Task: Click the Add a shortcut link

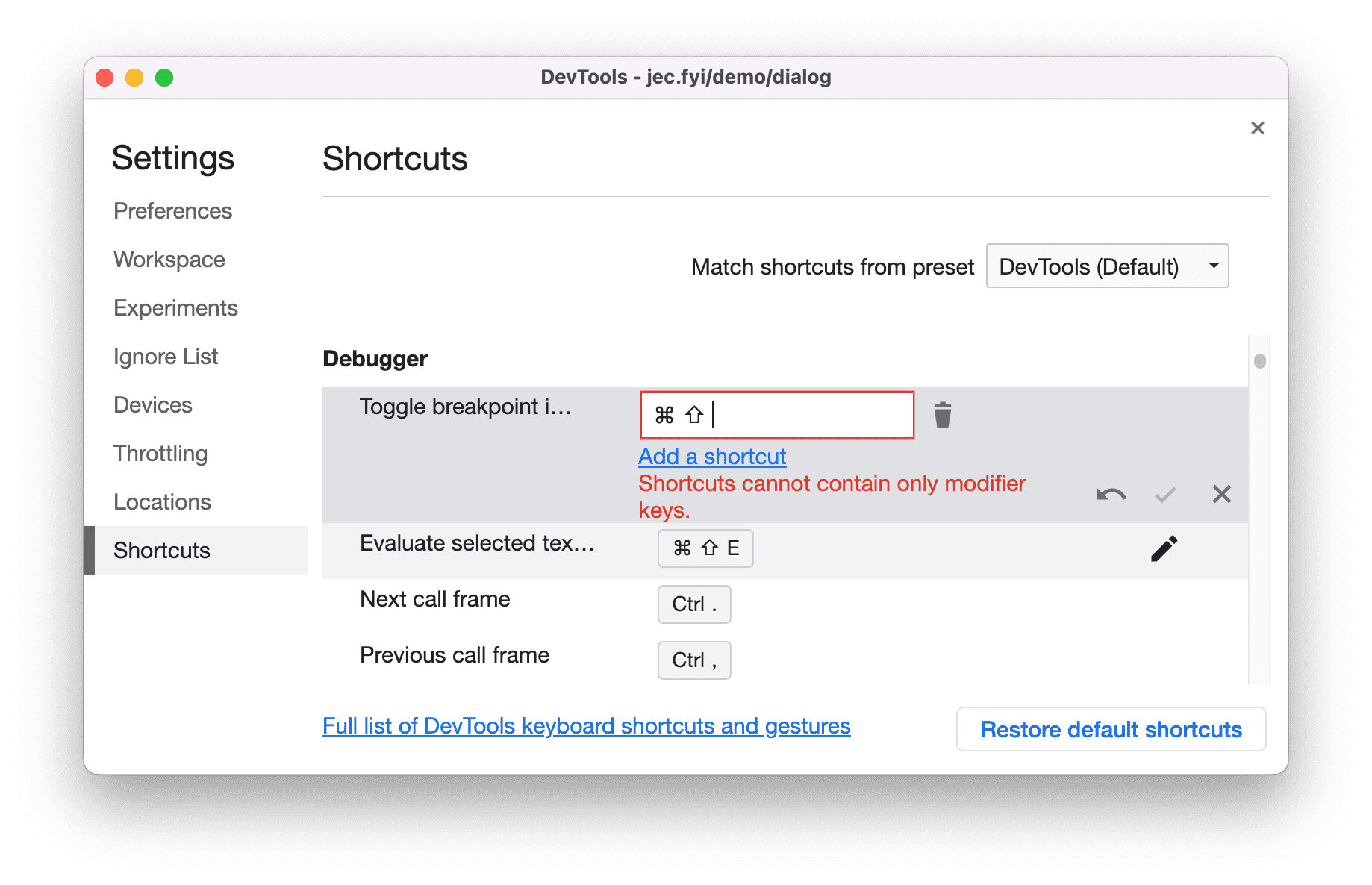Action: click(711, 456)
